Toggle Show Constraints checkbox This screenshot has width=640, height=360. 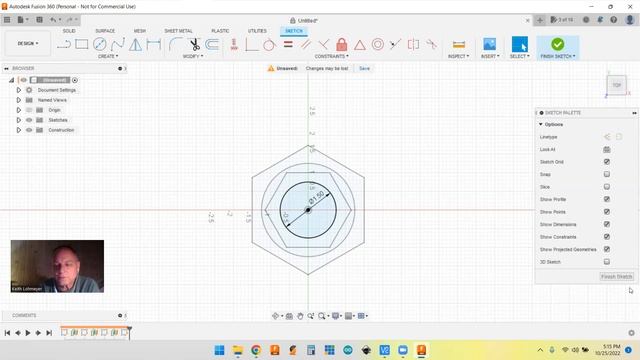[607, 236]
